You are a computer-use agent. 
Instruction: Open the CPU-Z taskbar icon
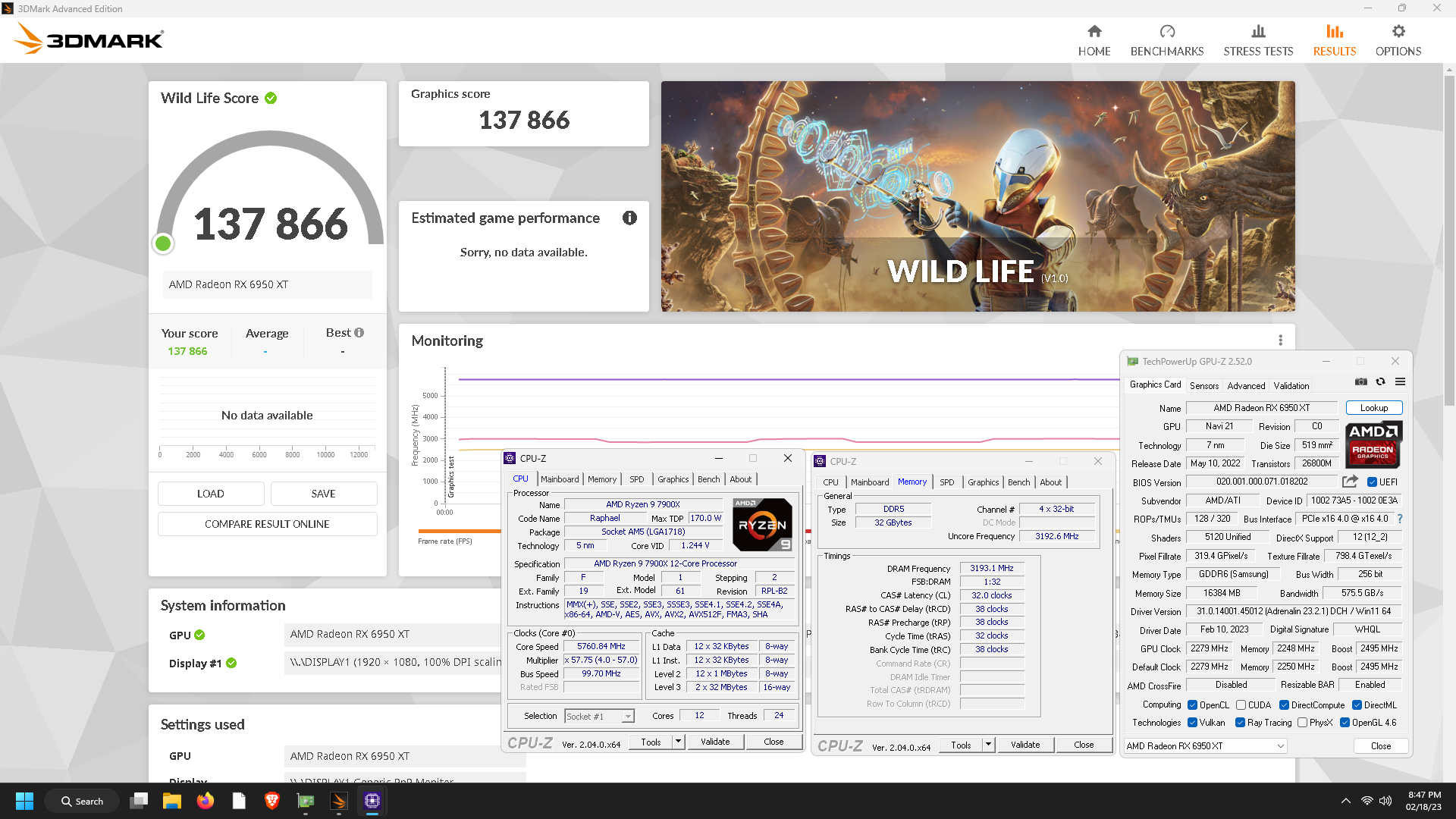coord(372,801)
